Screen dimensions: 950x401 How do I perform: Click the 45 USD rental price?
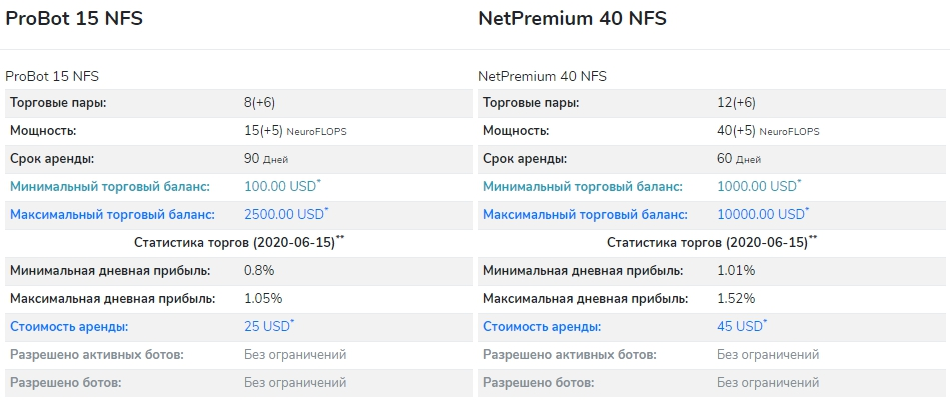point(742,326)
